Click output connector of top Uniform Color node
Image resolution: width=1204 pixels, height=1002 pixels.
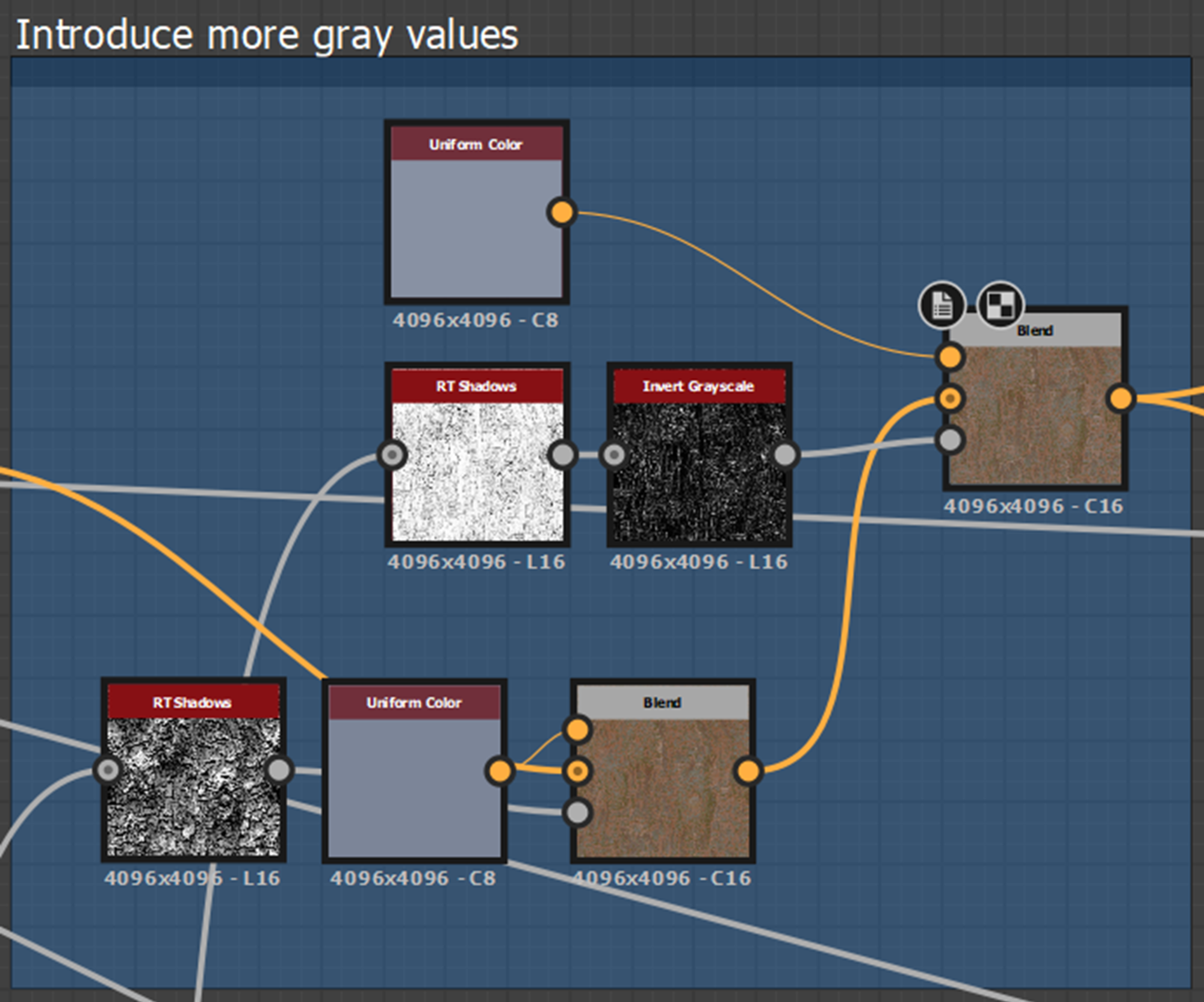[562, 212]
